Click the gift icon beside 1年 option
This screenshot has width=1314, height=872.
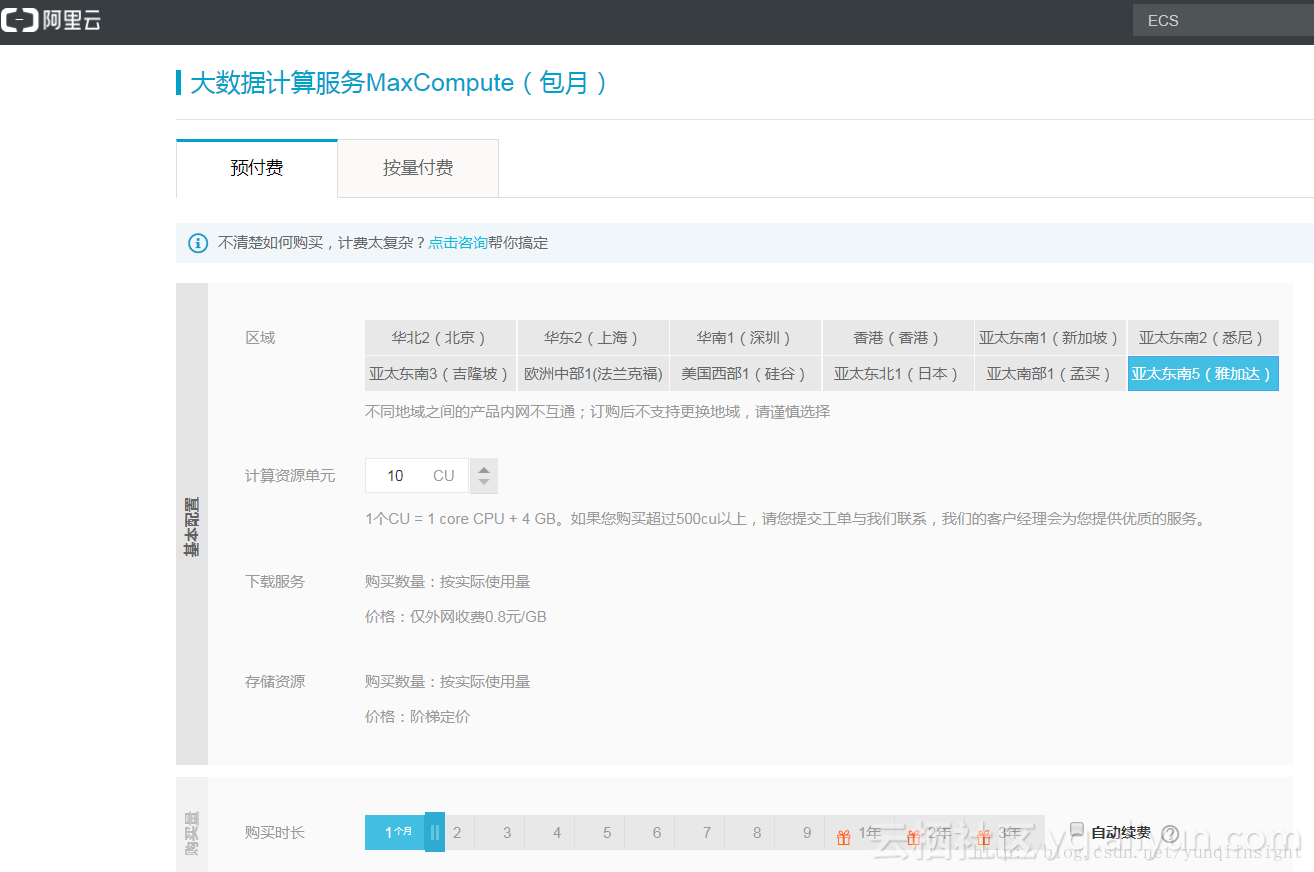[843, 838]
